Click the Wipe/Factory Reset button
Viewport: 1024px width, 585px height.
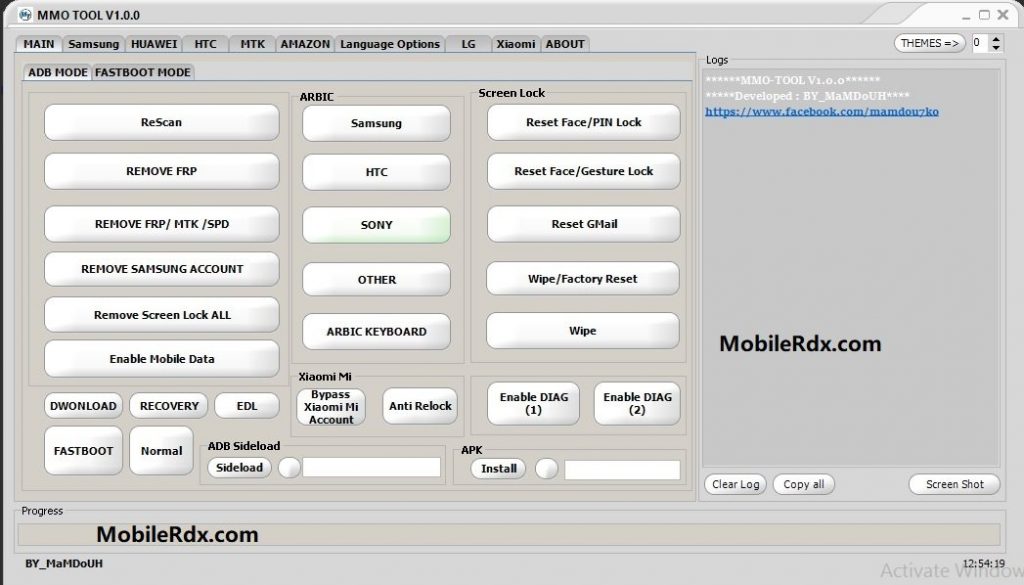coord(583,279)
